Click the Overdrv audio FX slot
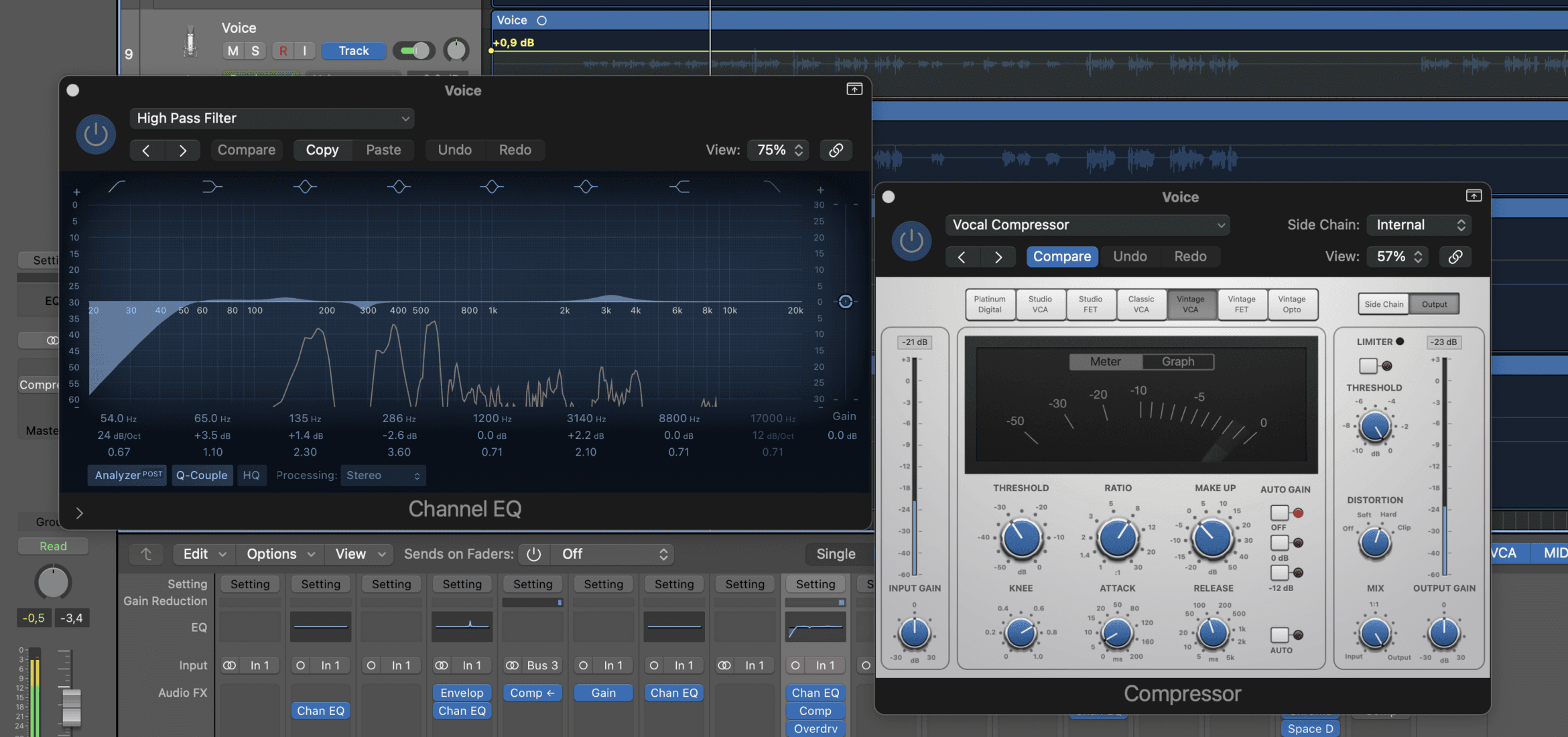This screenshot has width=1568, height=737. [815, 728]
